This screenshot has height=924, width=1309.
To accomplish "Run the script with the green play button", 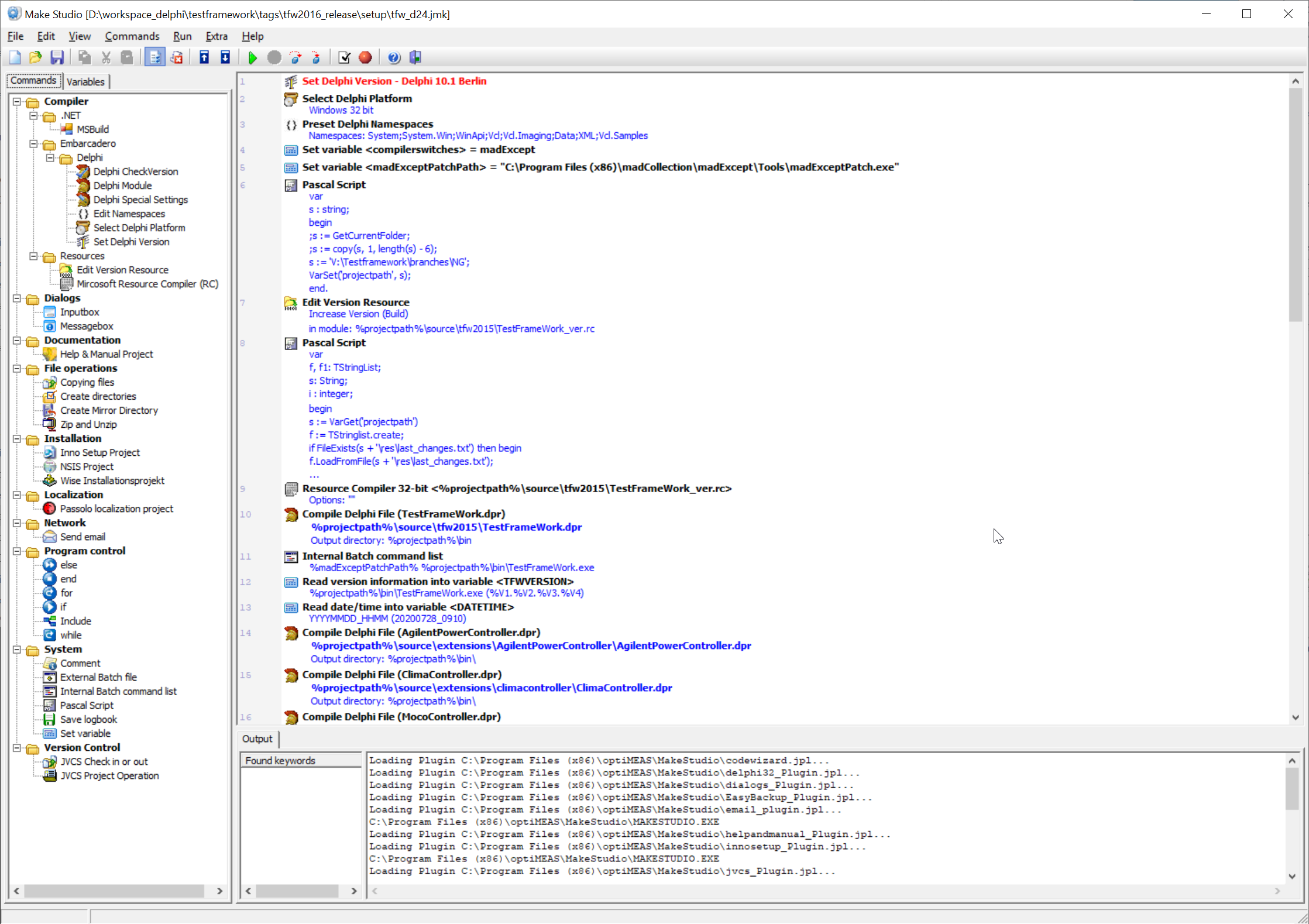I will (252, 57).
